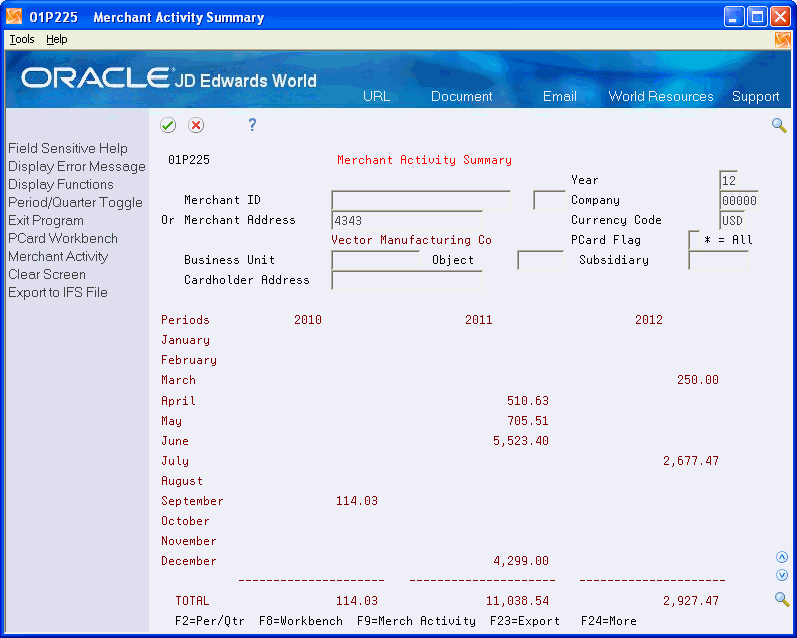Click the Company field showing 00000

click(x=739, y=200)
